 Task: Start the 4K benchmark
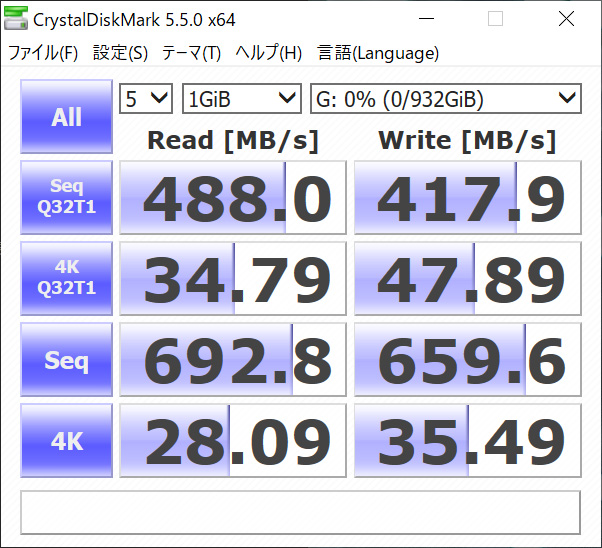pyautogui.click(x=66, y=440)
